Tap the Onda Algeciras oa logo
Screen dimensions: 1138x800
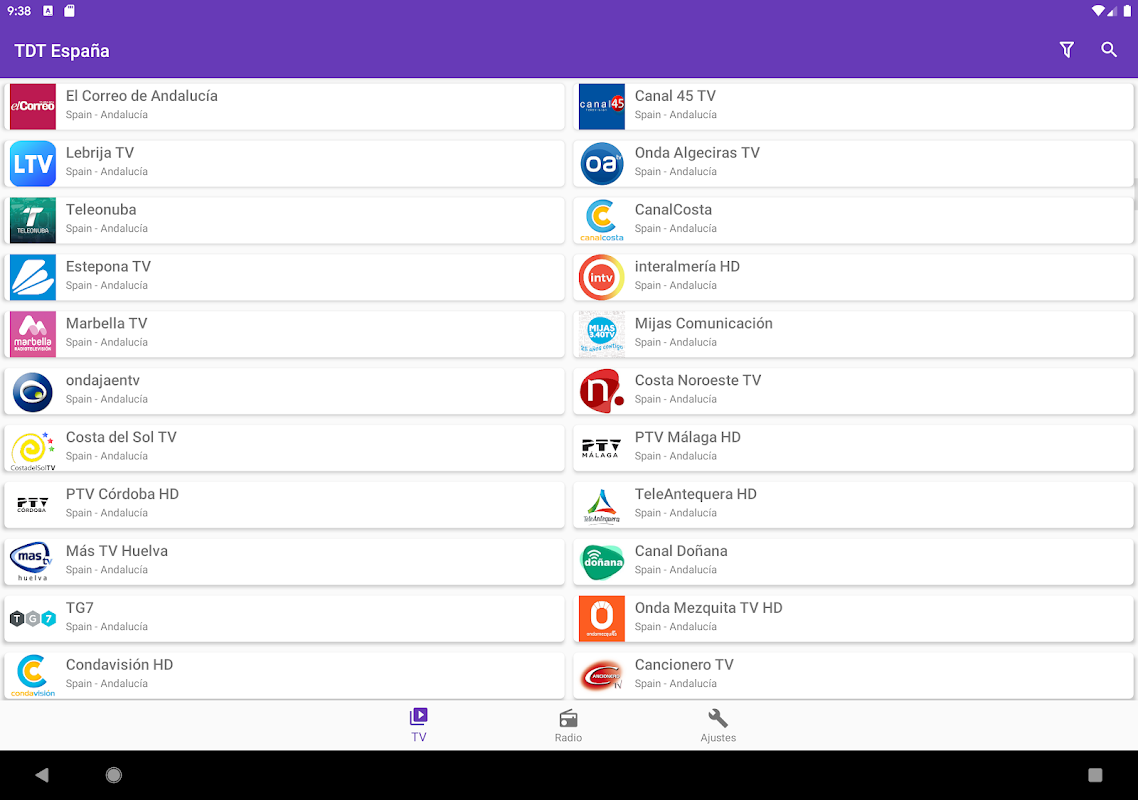602,163
